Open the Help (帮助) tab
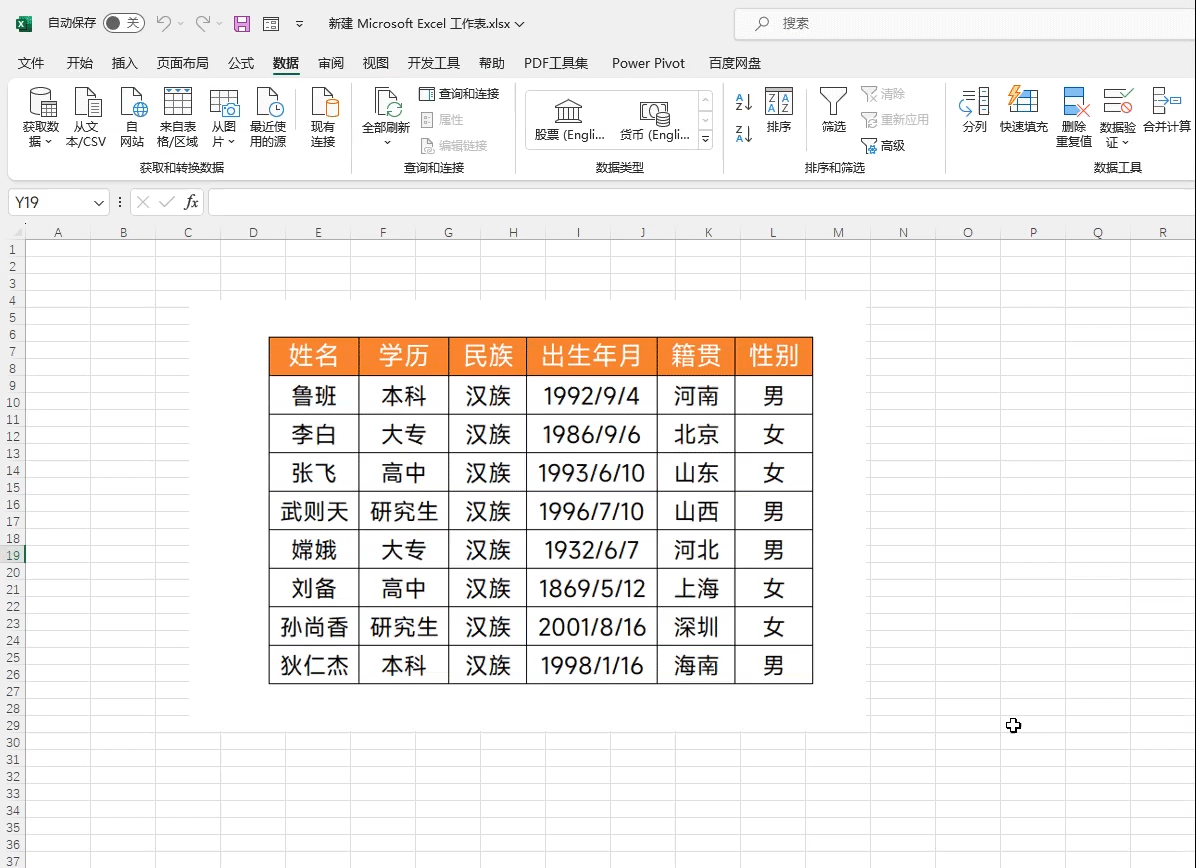Image resolution: width=1196 pixels, height=868 pixels. (492, 63)
